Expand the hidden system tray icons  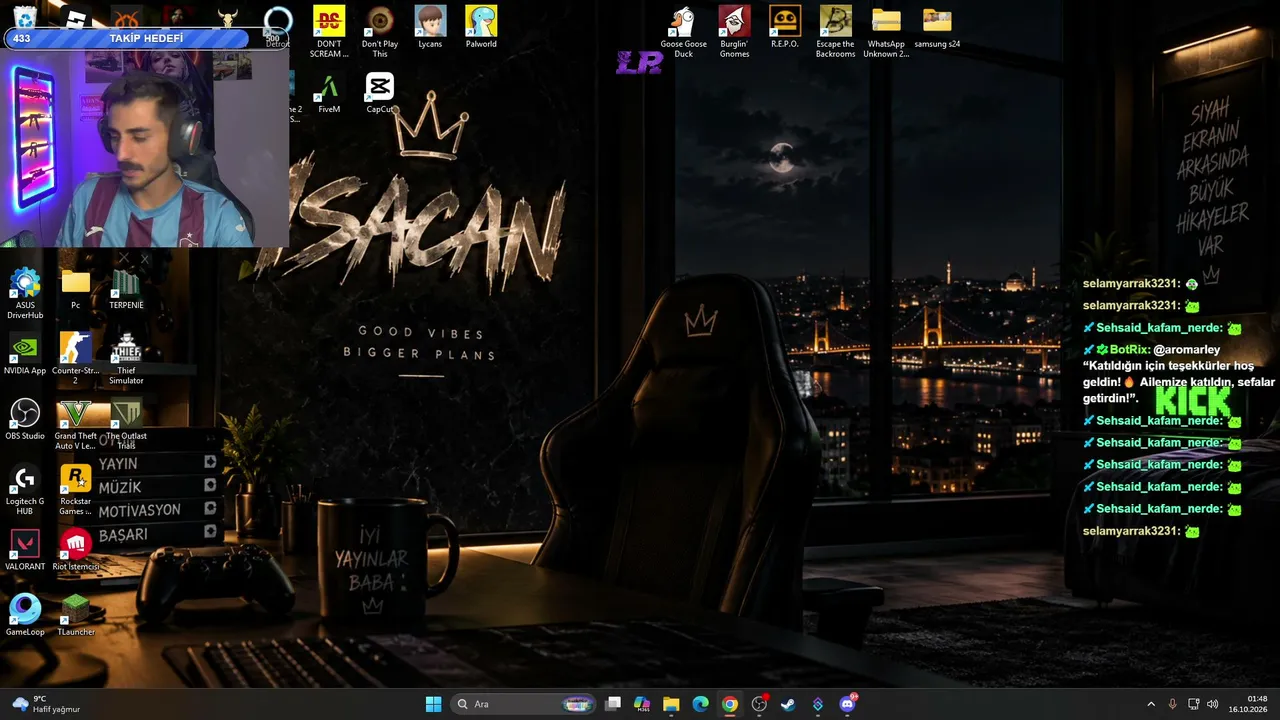click(1151, 704)
